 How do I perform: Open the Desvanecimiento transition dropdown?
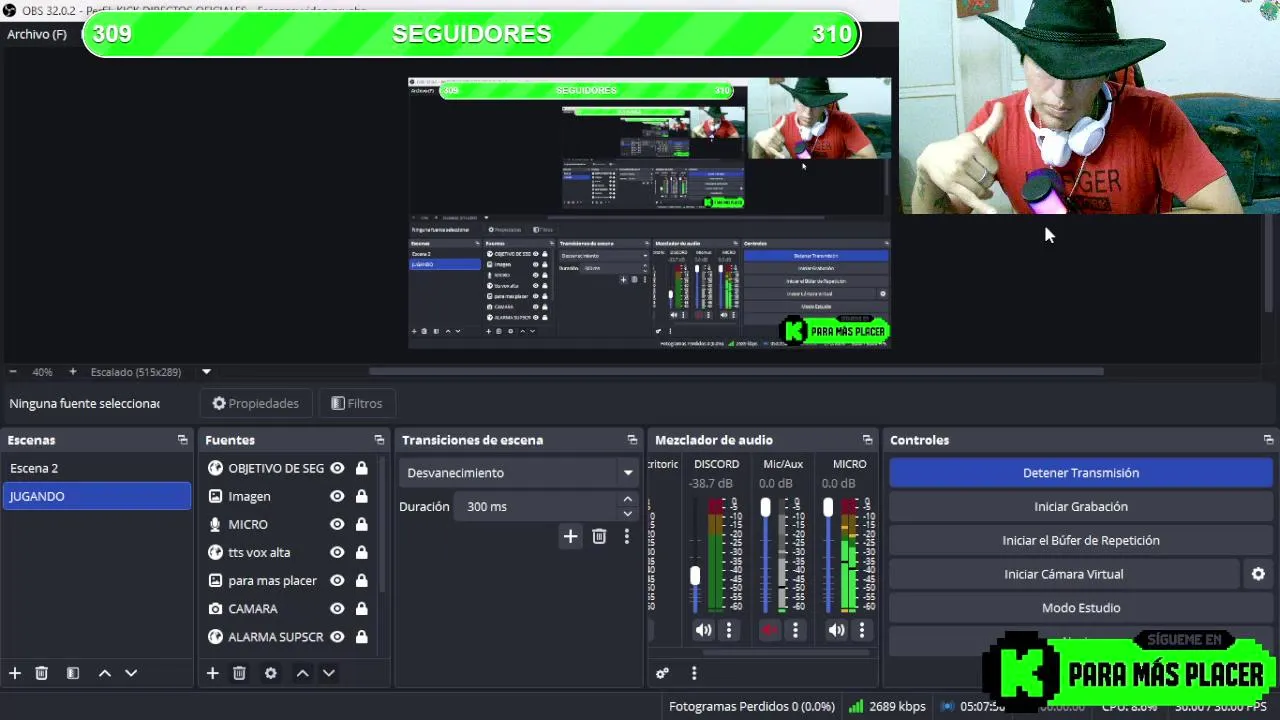pyautogui.click(x=519, y=473)
